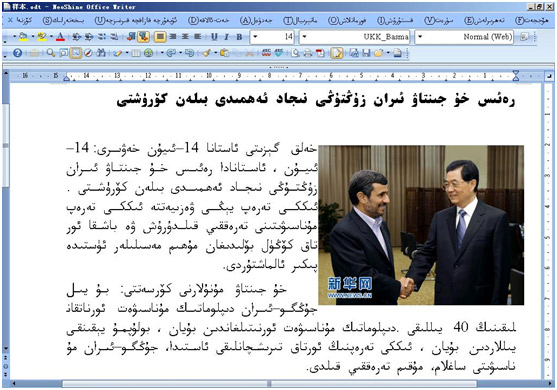Insert a table using the Table icon
The height and width of the screenshot is (390, 557).
point(136,53)
